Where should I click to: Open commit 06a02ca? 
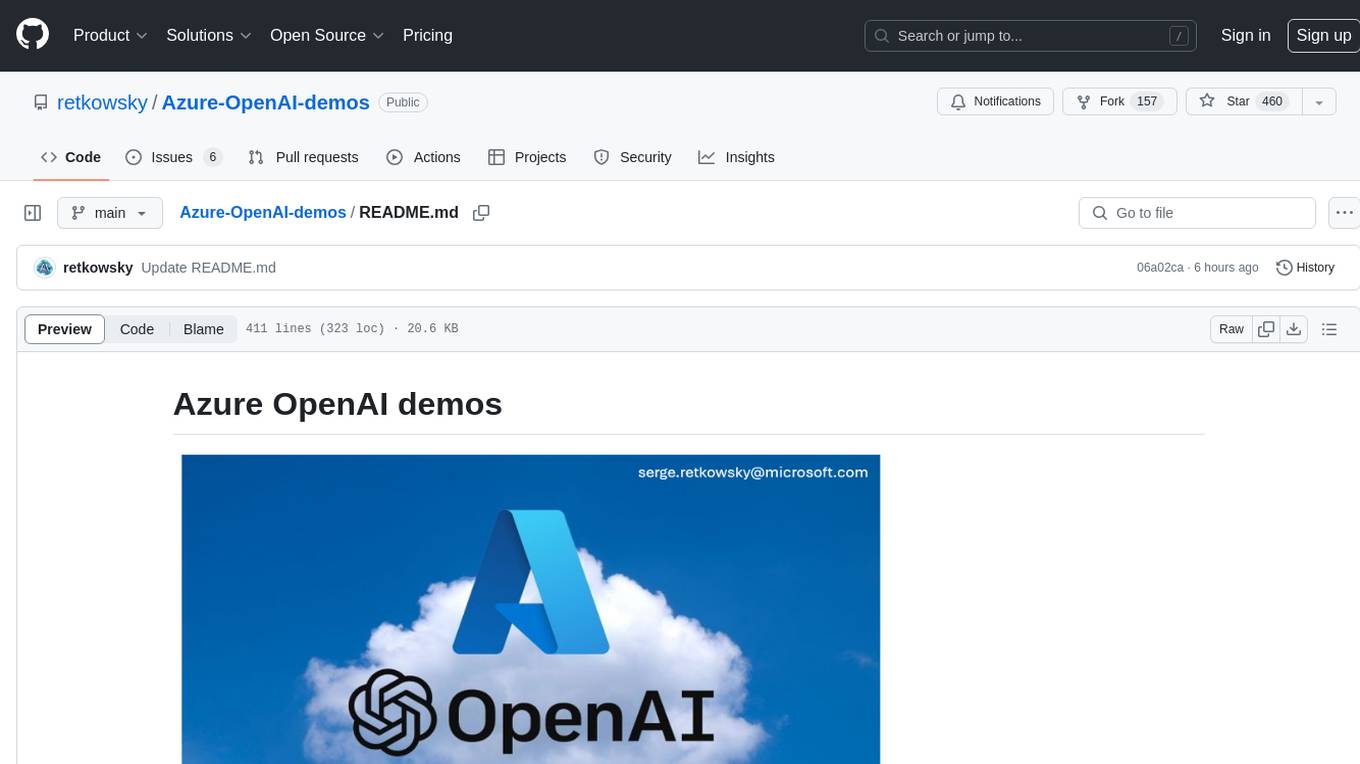pyautogui.click(x=1160, y=268)
